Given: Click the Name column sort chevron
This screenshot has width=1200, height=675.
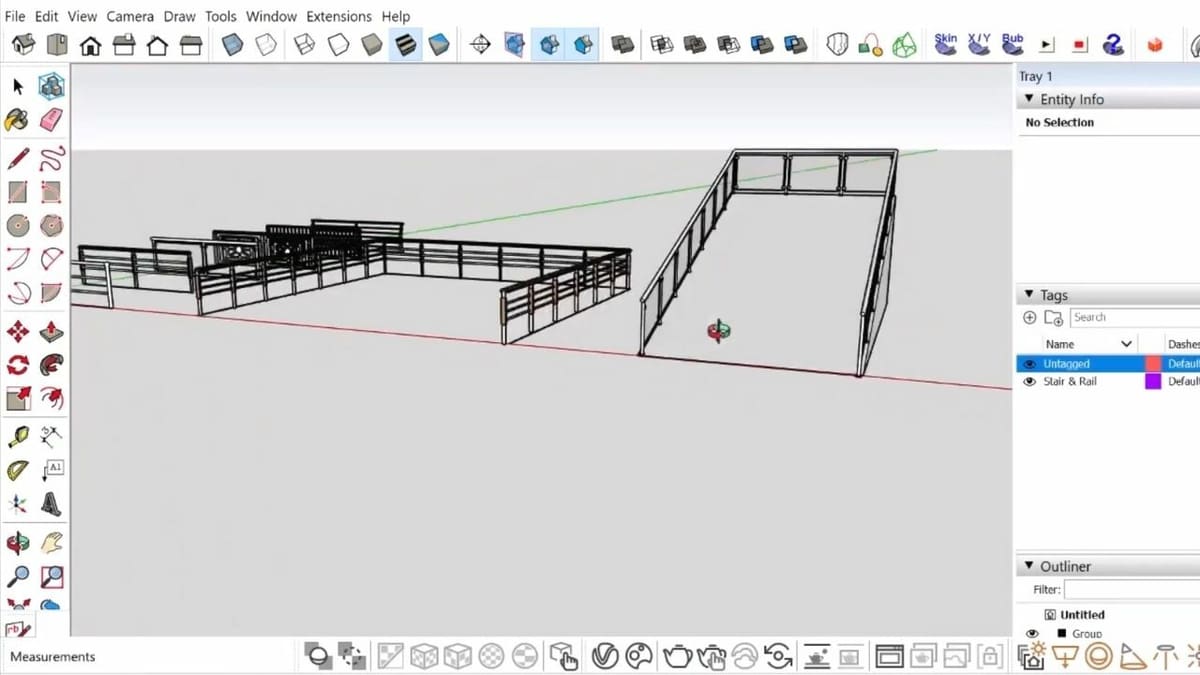Looking at the screenshot, I should point(1127,344).
